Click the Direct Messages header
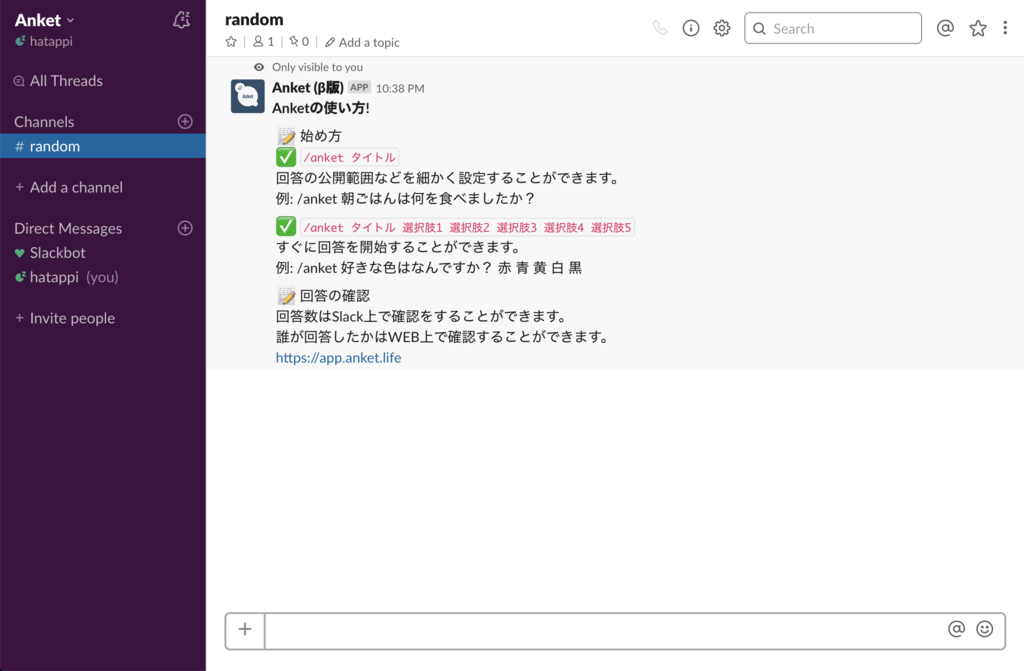The width and height of the screenshot is (1024, 671). [x=68, y=228]
